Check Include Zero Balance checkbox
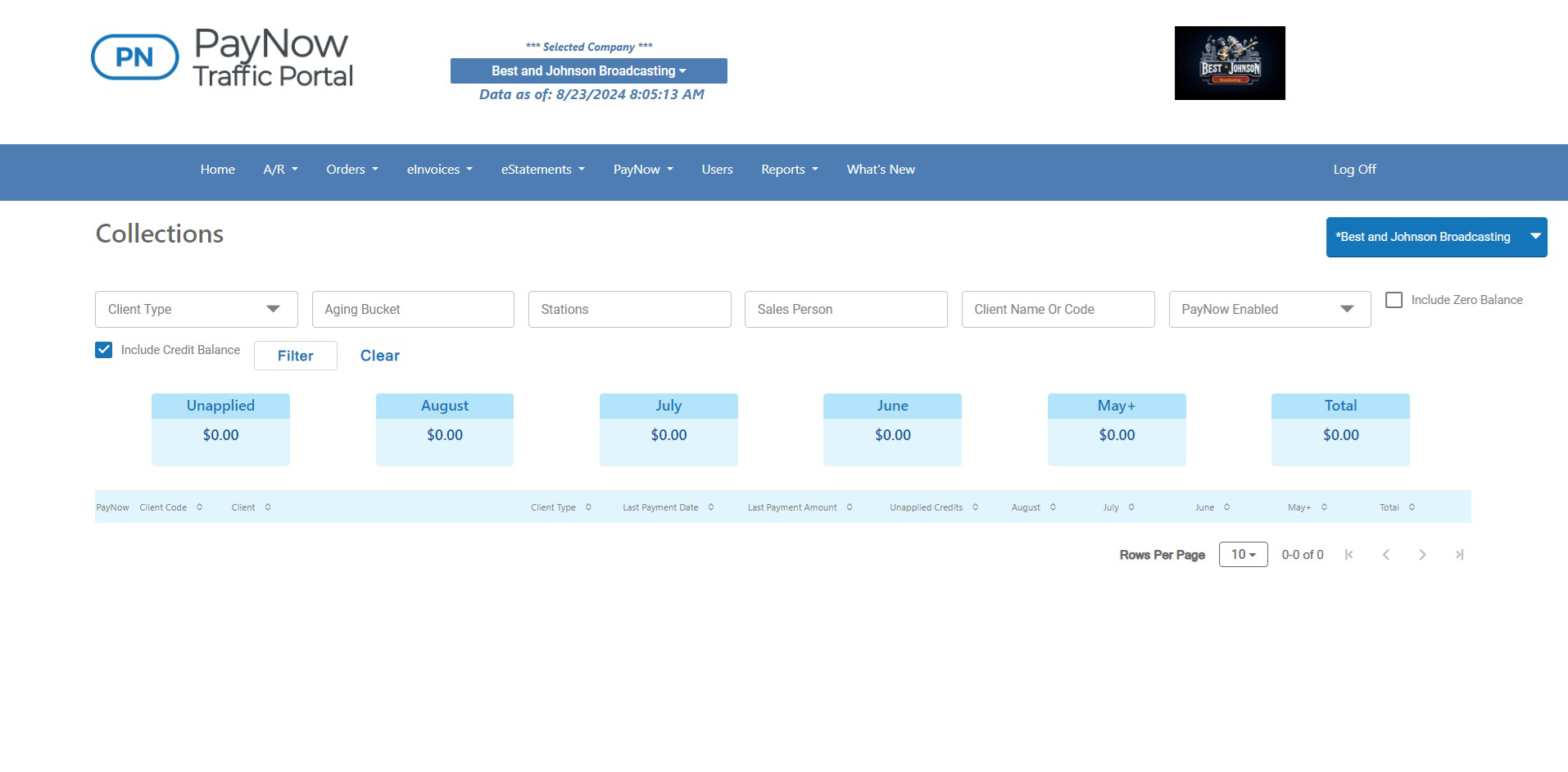The height and width of the screenshot is (772, 1568). pos(1394,300)
